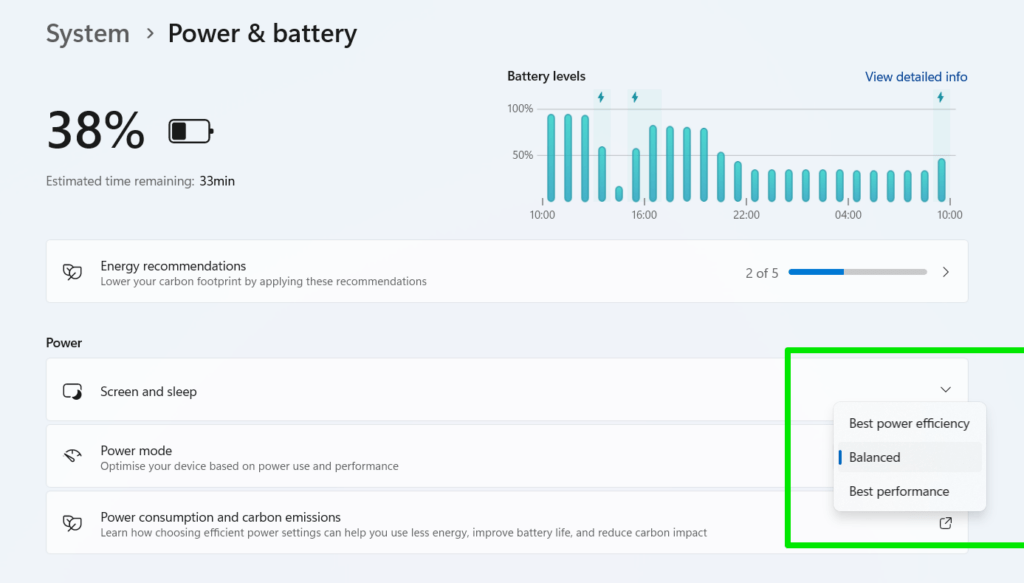This screenshot has width=1024, height=583.
Task: Select Best performance power mode
Action: click(x=899, y=491)
